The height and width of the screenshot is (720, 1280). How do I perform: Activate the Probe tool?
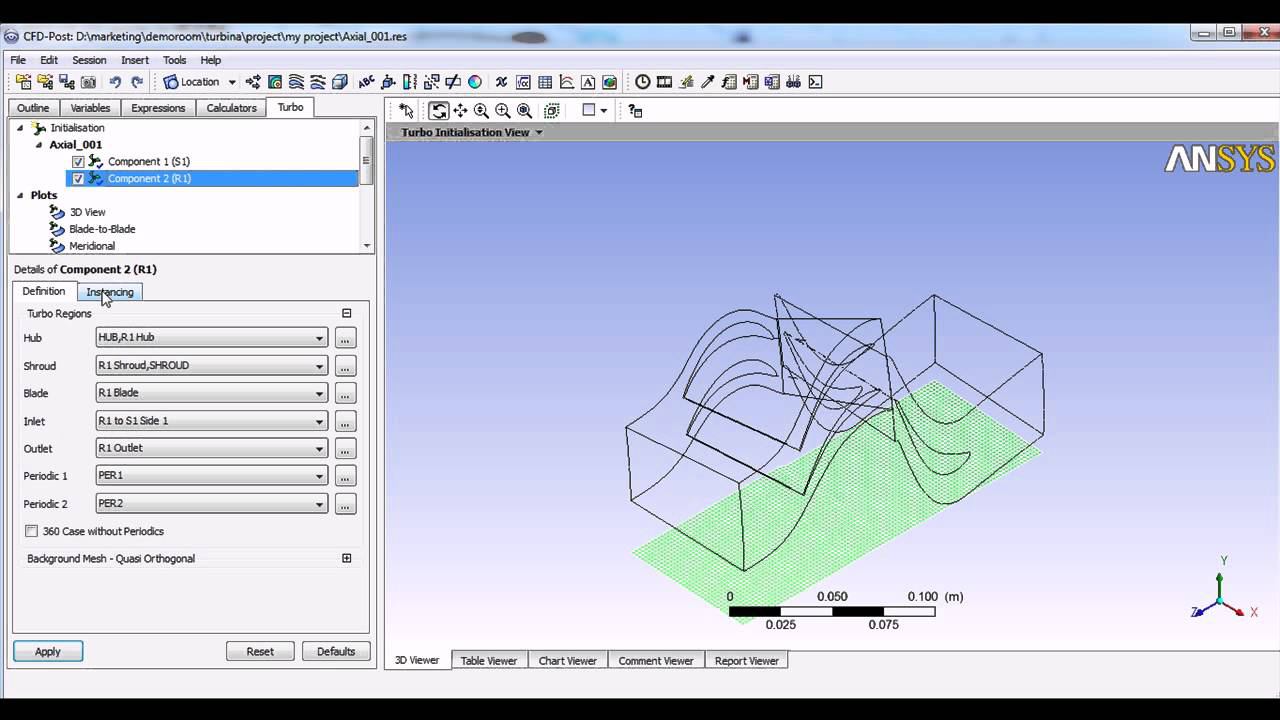[708, 82]
